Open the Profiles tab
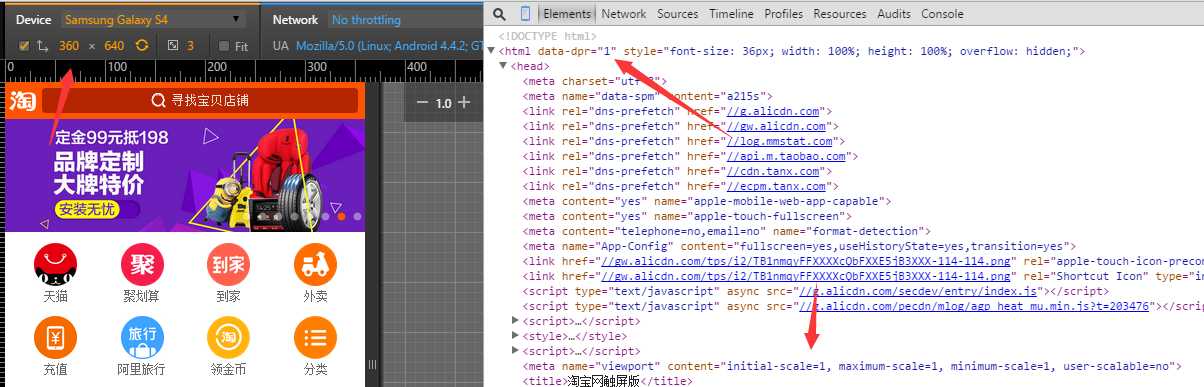 (784, 14)
